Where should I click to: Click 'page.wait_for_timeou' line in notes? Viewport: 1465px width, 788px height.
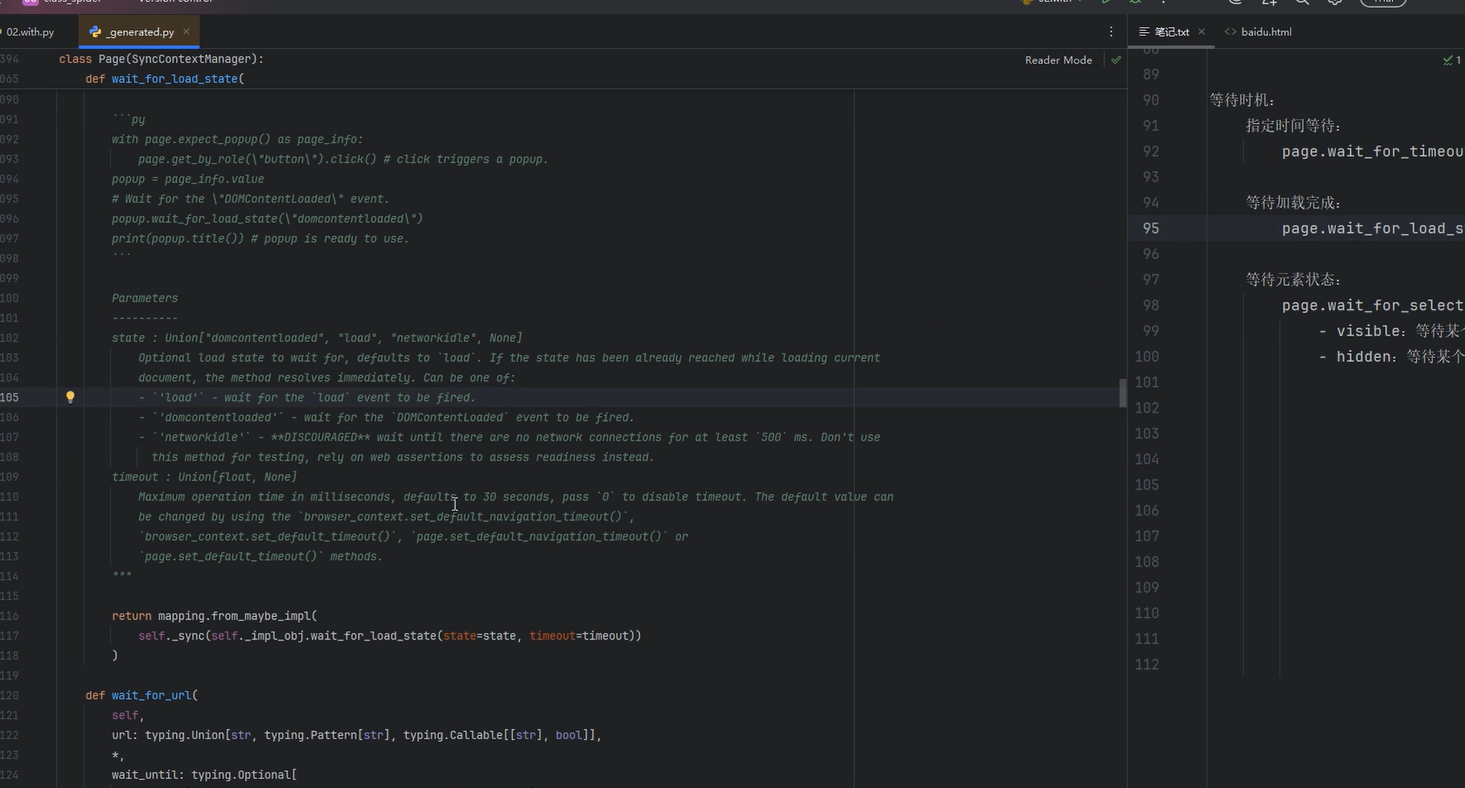pyautogui.click(x=1373, y=152)
